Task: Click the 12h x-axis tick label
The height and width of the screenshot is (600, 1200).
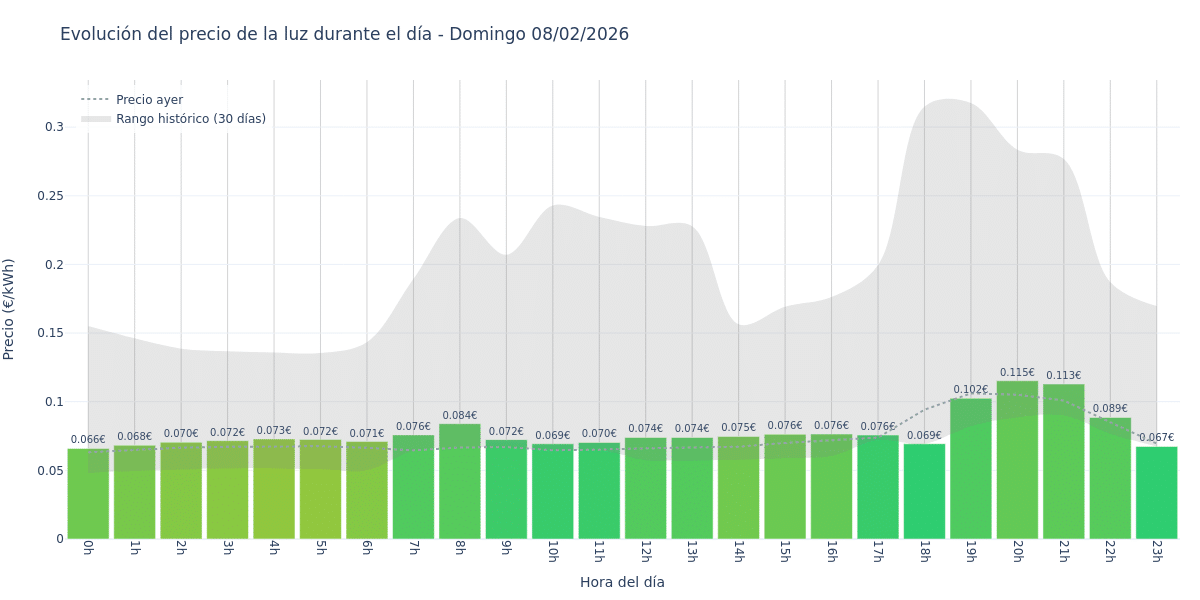Action: pos(645,551)
